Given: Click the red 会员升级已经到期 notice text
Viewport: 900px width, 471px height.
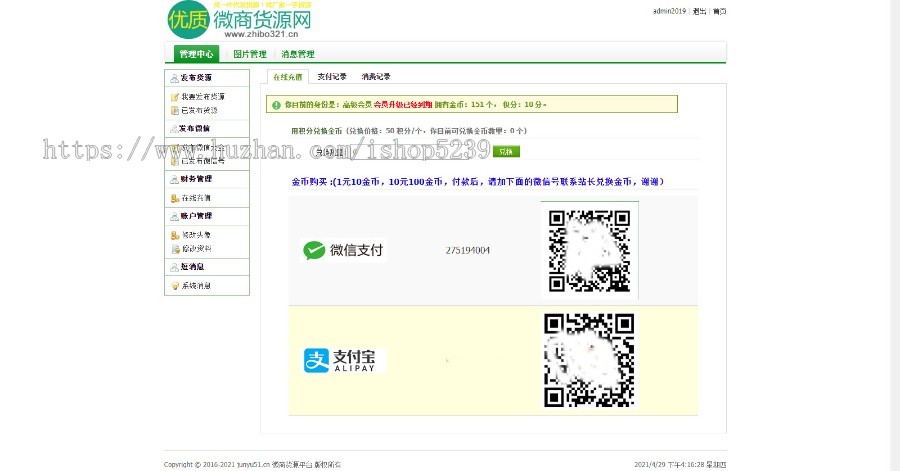Looking at the screenshot, I should [403, 105].
